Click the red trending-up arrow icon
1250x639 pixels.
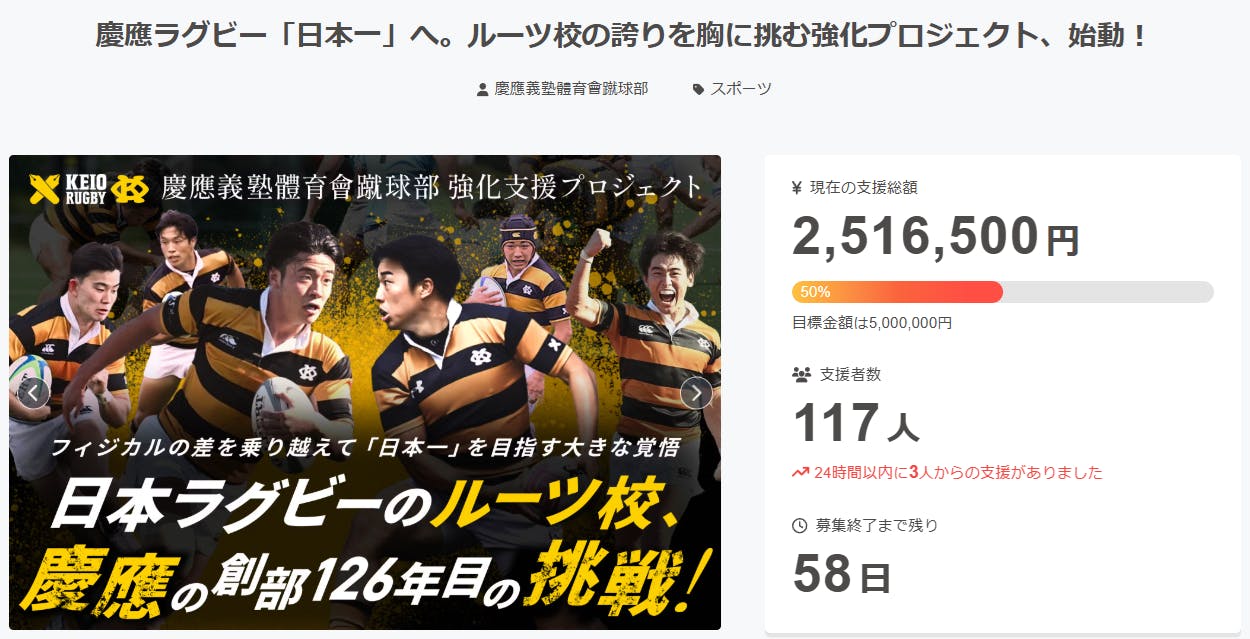tap(800, 472)
